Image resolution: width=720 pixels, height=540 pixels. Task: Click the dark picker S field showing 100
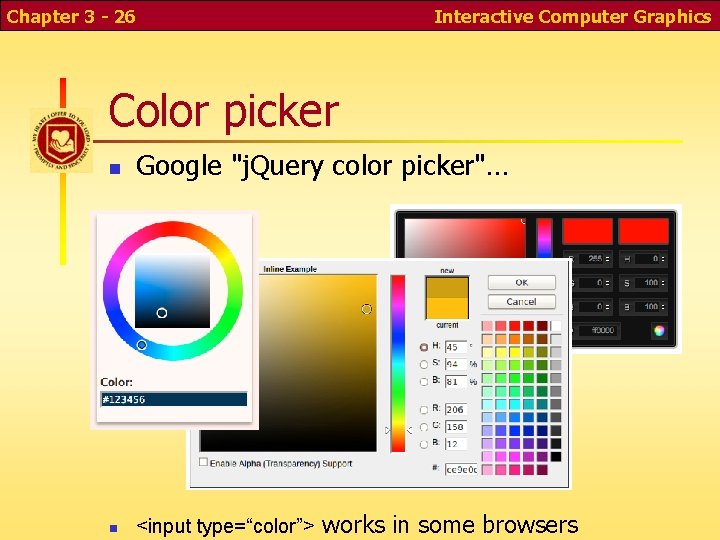648,283
